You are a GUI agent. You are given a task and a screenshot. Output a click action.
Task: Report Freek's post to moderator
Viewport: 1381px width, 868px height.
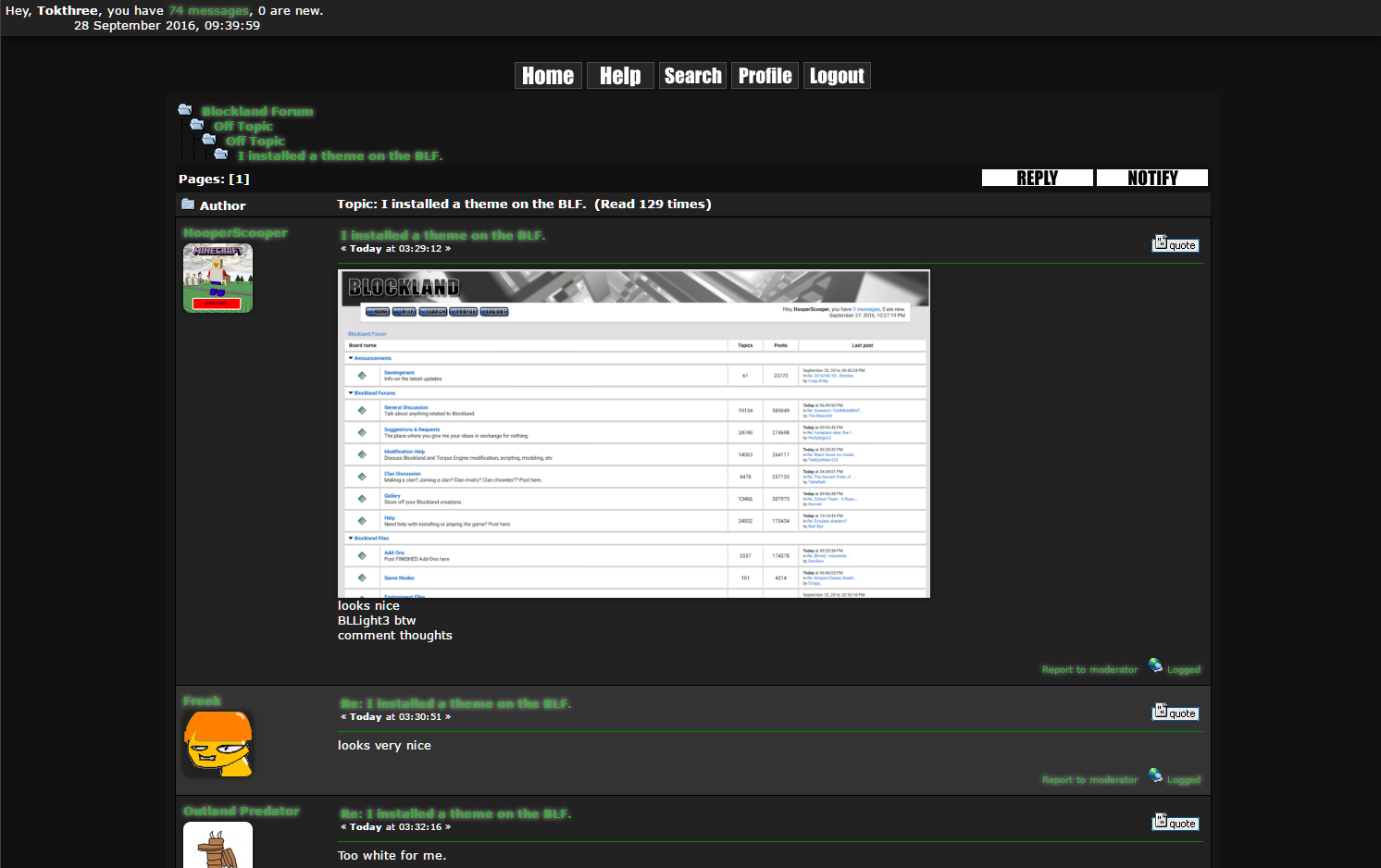pos(1089,780)
